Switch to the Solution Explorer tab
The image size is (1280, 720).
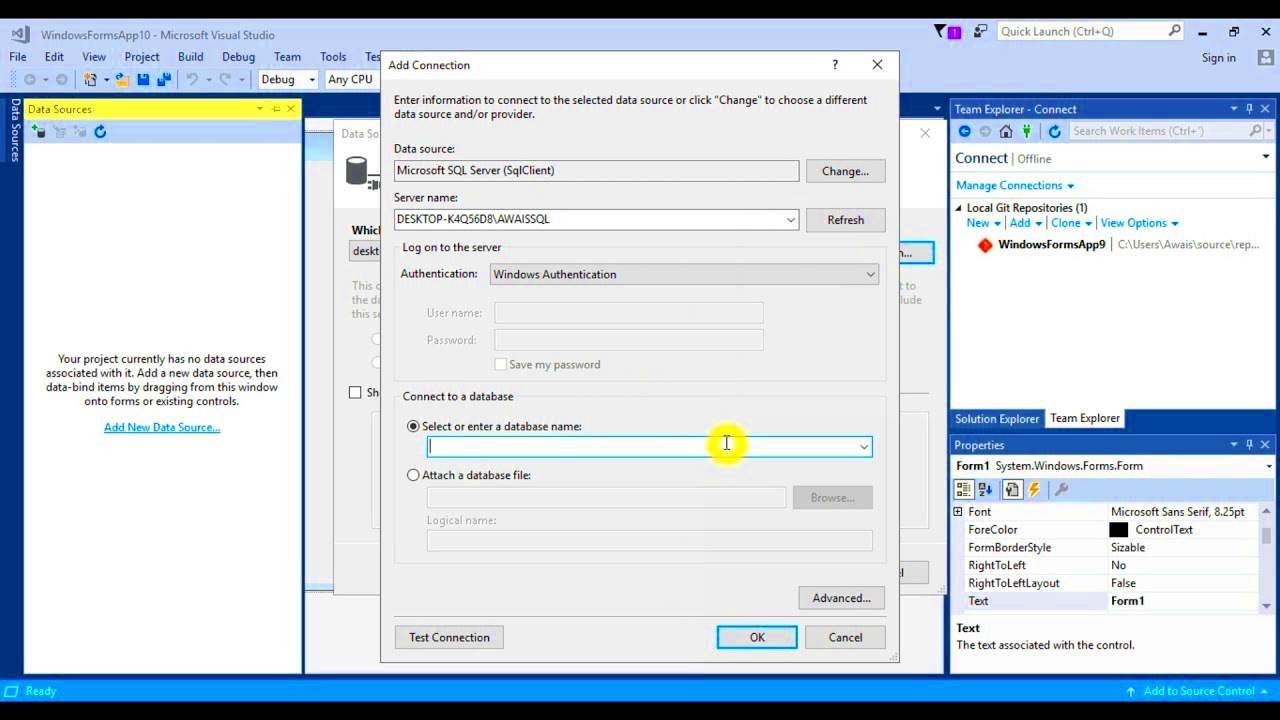click(997, 418)
